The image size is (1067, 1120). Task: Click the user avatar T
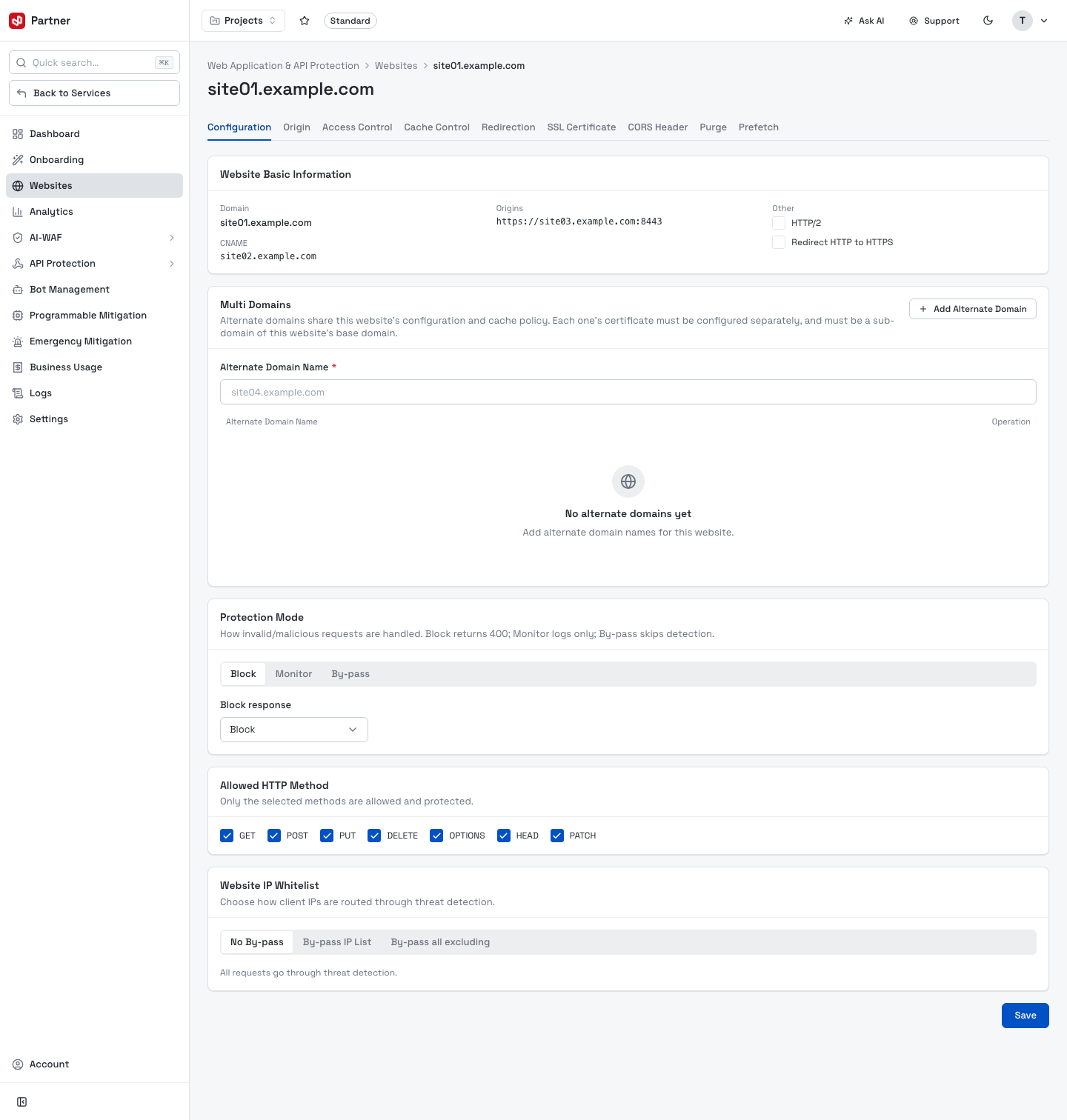1023,21
